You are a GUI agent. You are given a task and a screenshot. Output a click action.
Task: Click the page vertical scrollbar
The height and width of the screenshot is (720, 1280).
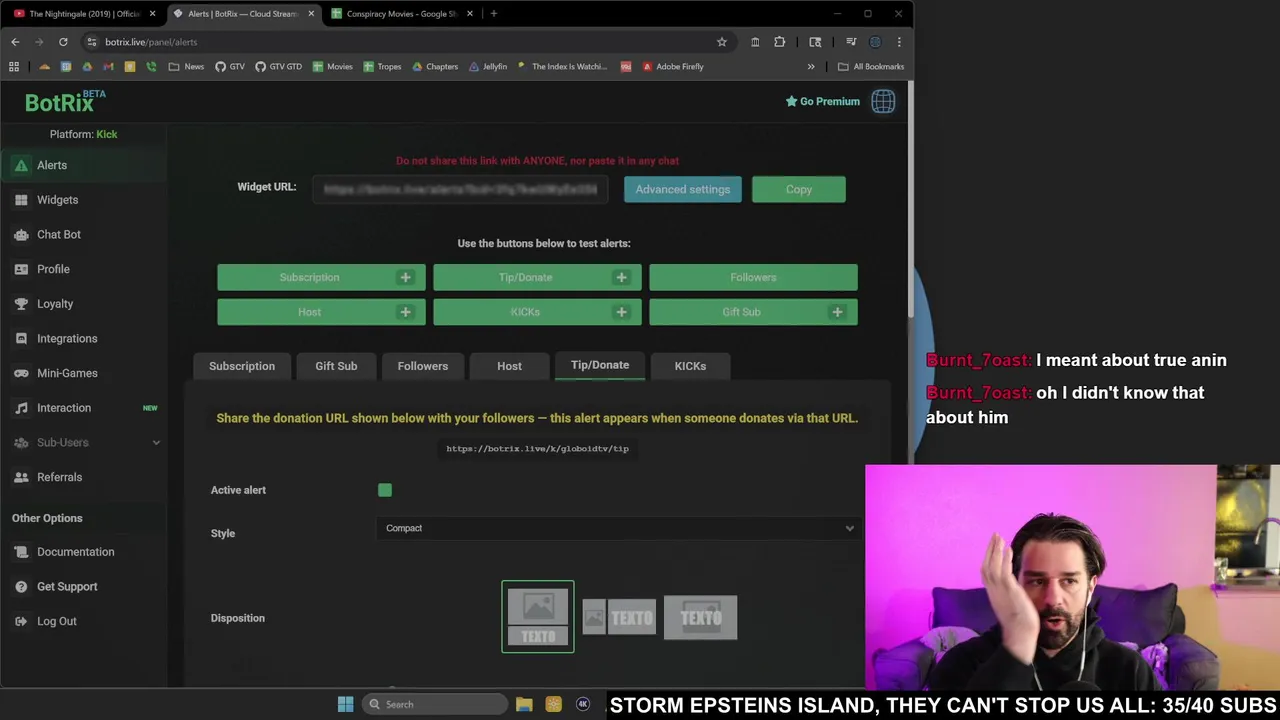pos(910,200)
